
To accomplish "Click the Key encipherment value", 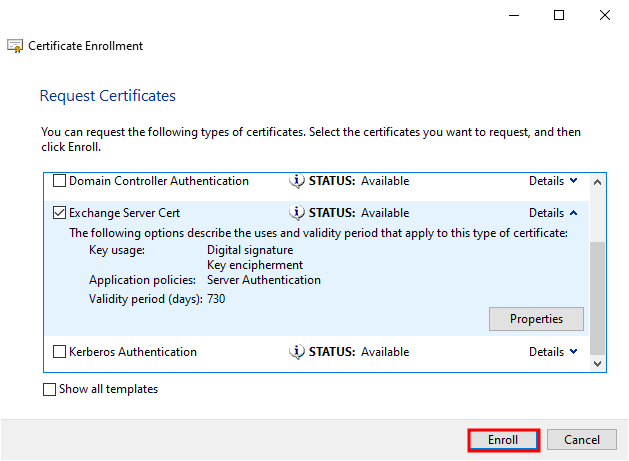I will click(x=255, y=265).
